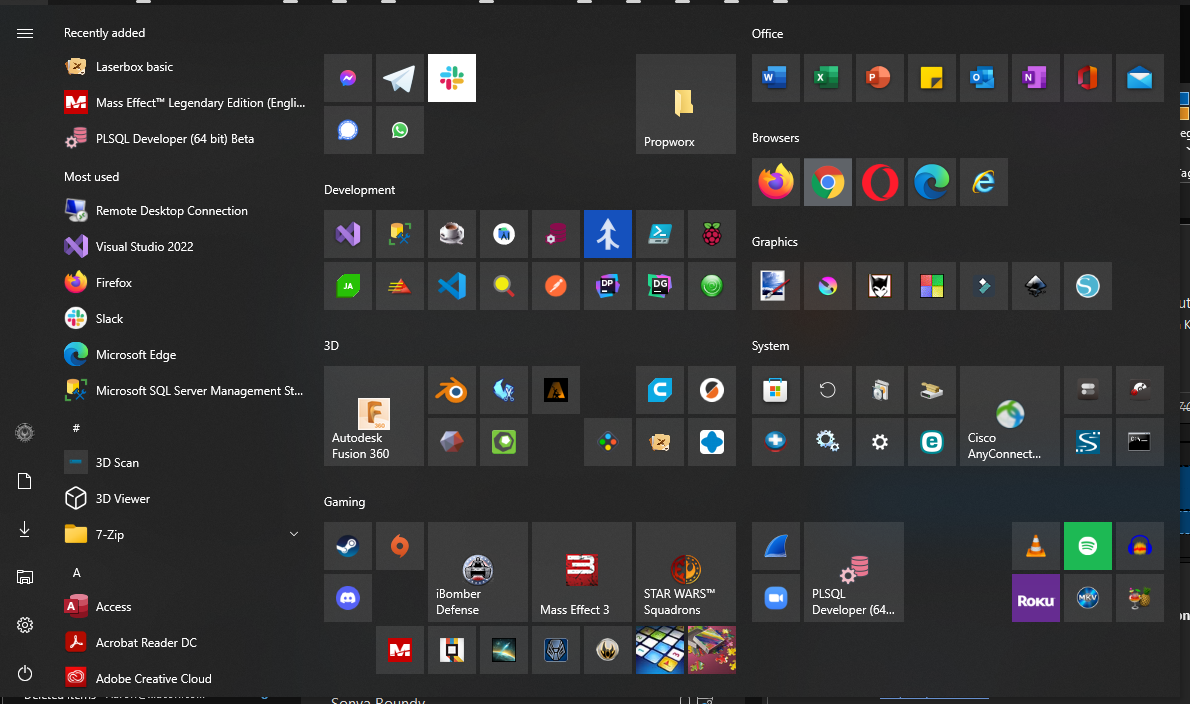This screenshot has height=704, width=1190.
Task: Open the STAR WARS Squadrons tile
Action: [685, 572]
